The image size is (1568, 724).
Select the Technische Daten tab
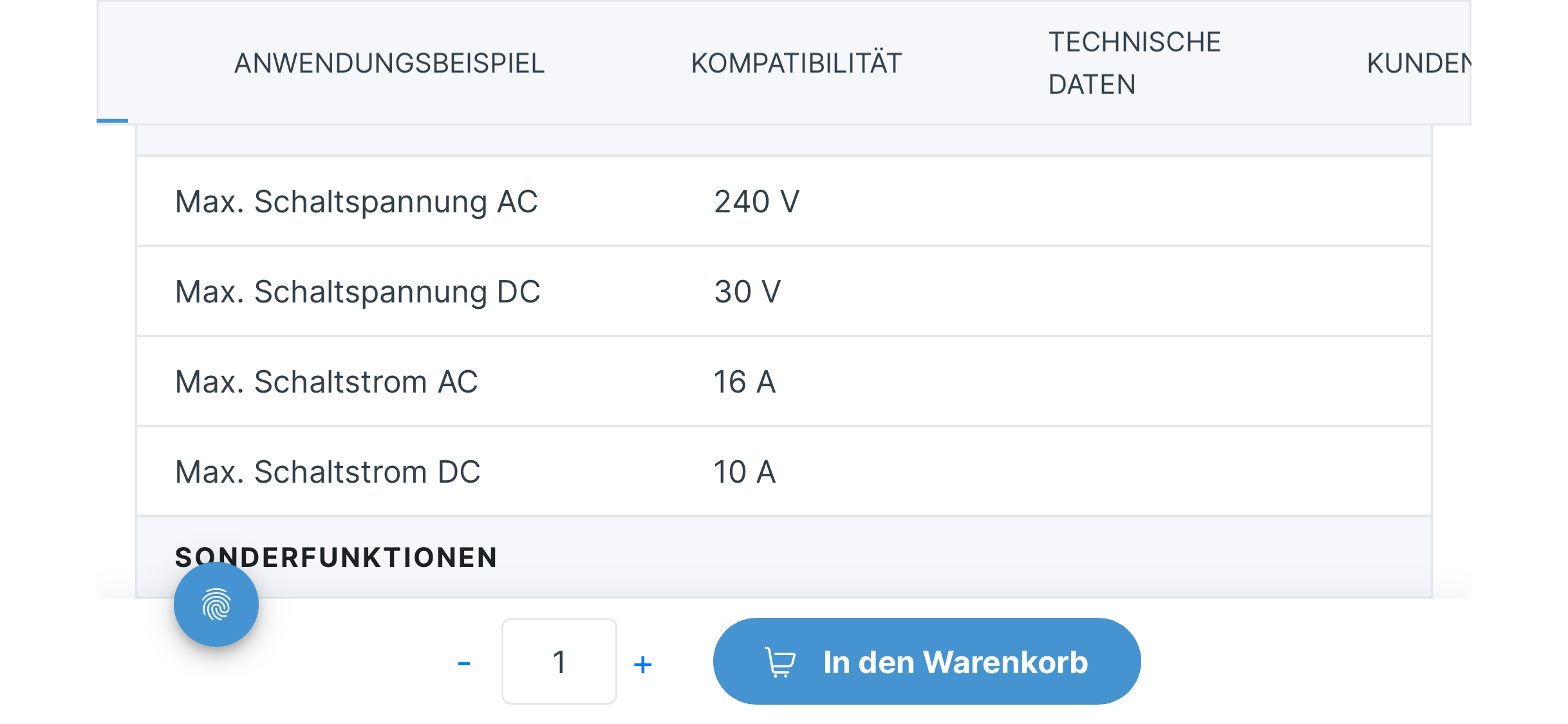(x=1134, y=63)
